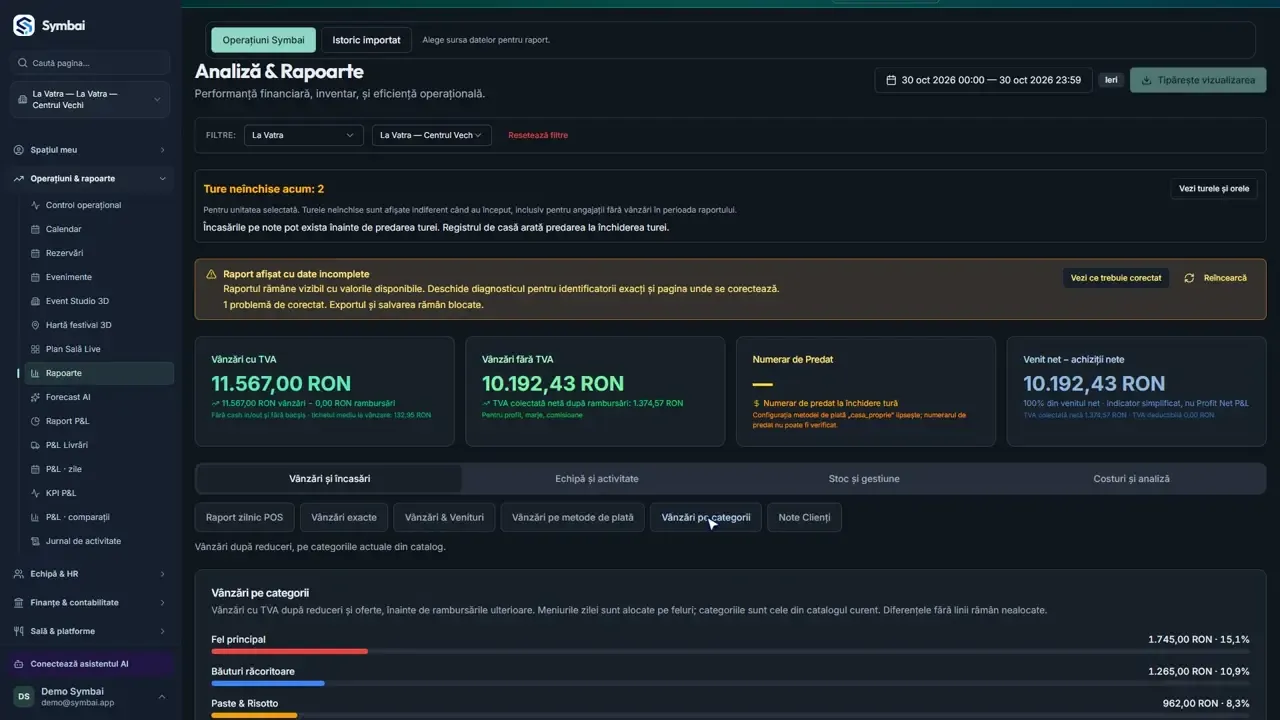Click the Caută pagina search field
Screen dimensions: 1280x720
[x=90, y=63]
